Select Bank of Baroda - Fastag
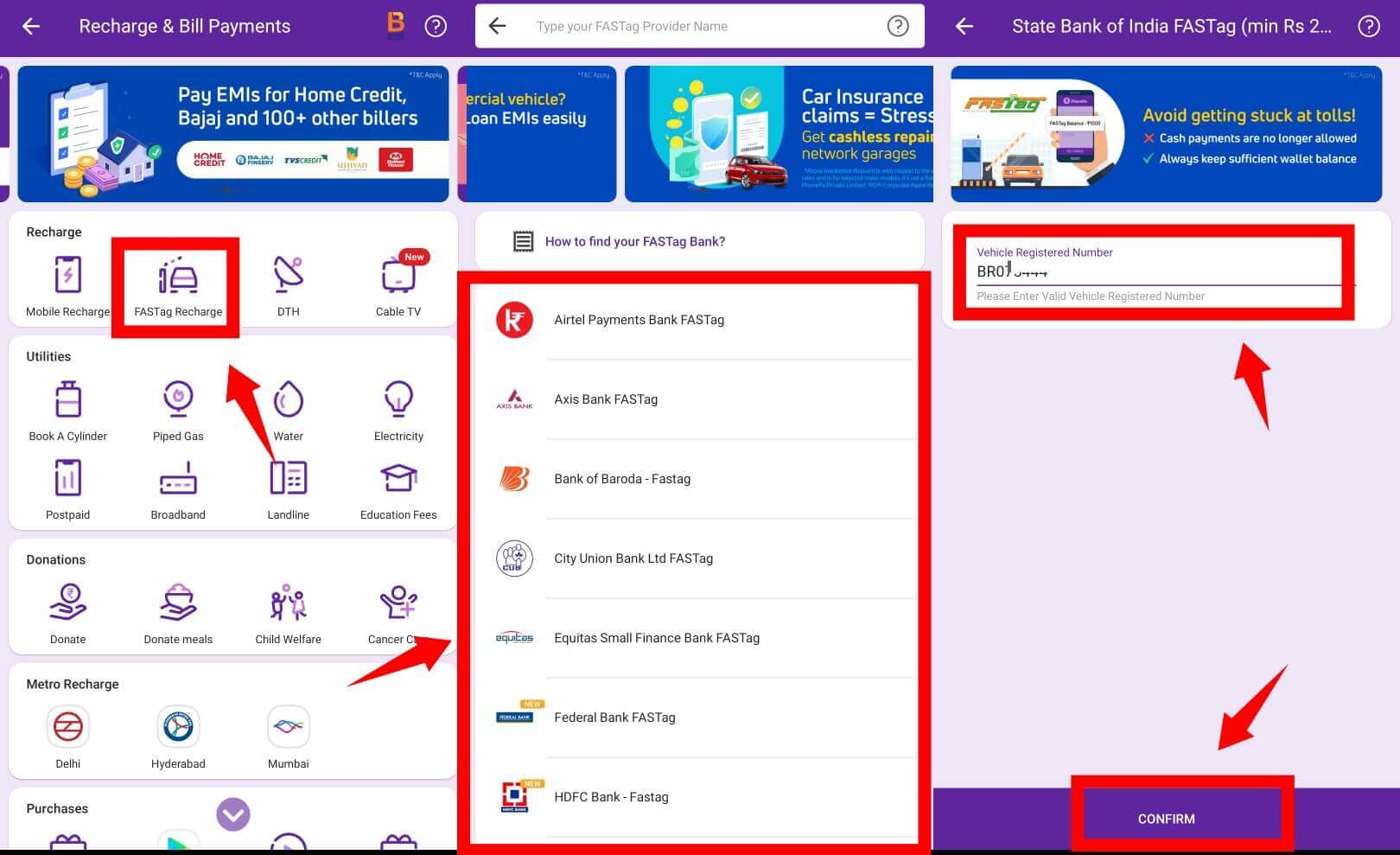1400x855 pixels. pyautogui.click(x=698, y=479)
